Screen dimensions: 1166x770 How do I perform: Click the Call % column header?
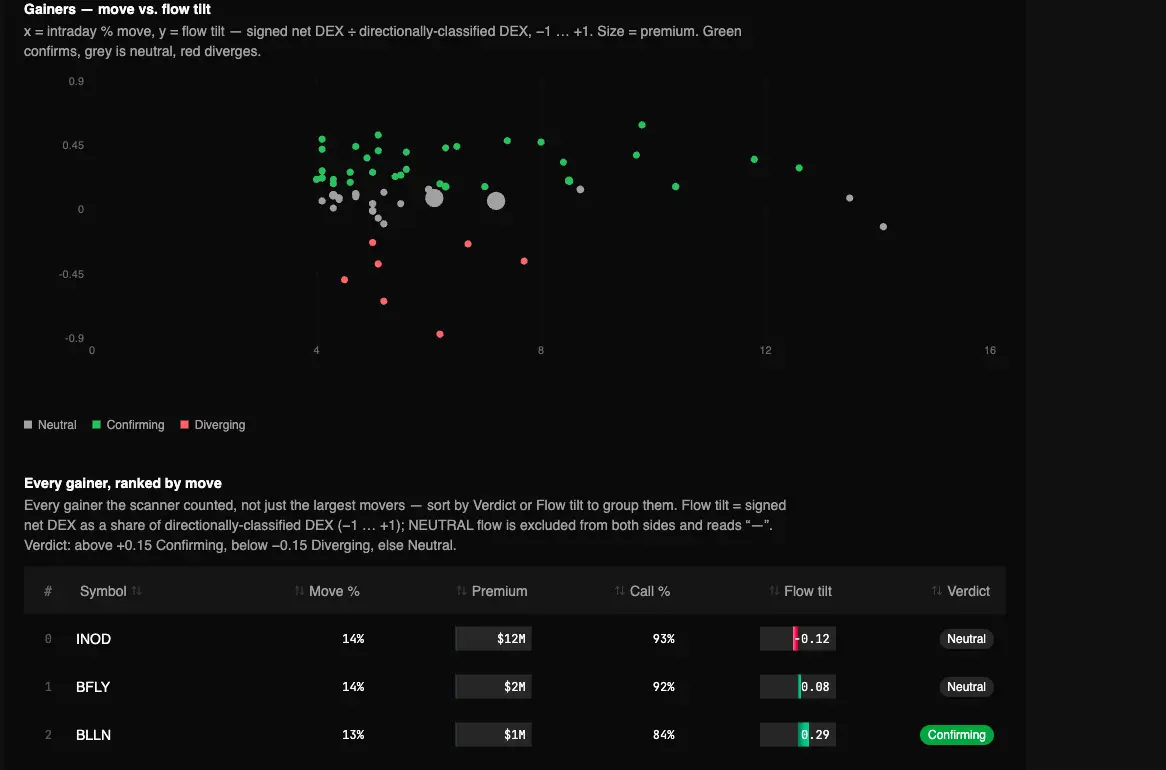(x=650, y=591)
